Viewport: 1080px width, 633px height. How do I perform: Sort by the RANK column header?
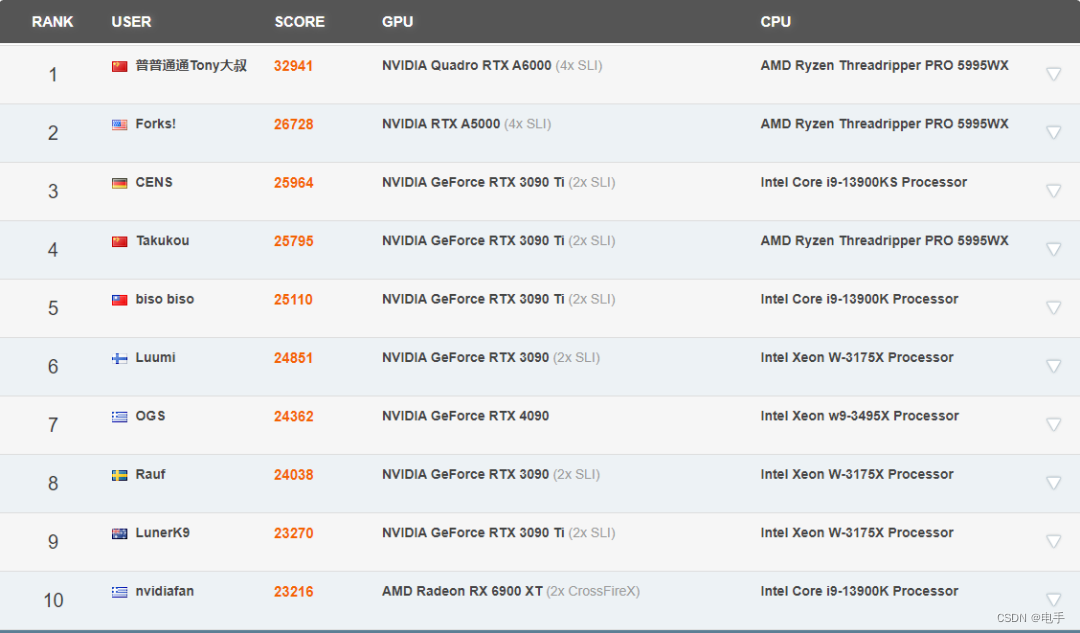click(52, 22)
